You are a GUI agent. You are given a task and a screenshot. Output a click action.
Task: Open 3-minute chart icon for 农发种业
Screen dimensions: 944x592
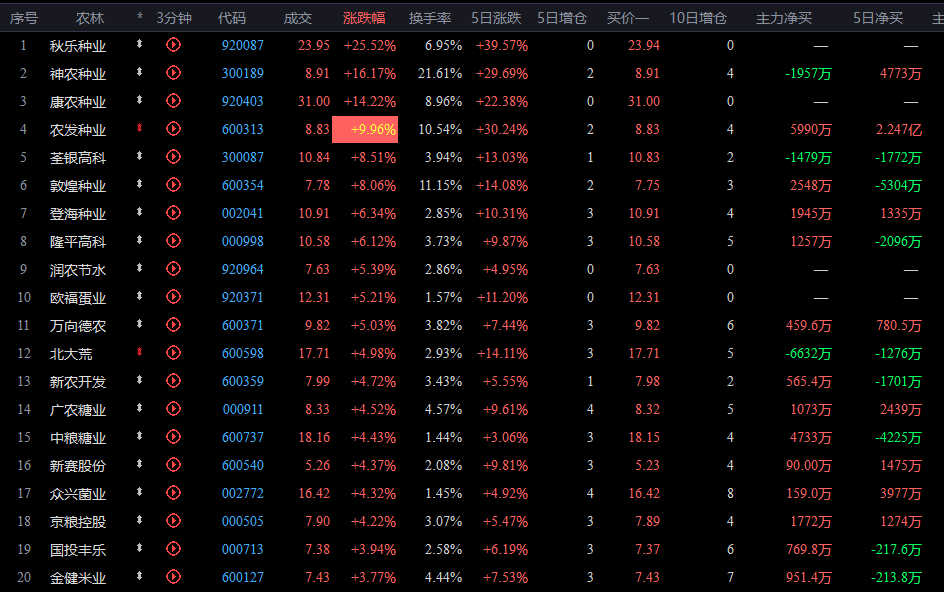(x=173, y=129)
